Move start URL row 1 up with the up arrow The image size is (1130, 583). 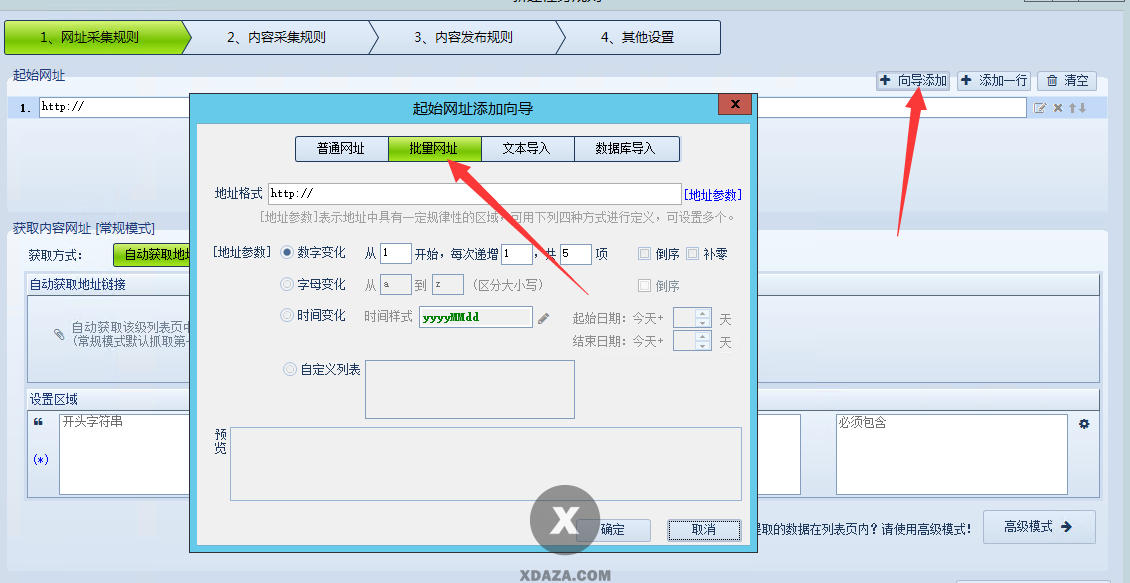pyautogui.click(x=1072, y=108)
